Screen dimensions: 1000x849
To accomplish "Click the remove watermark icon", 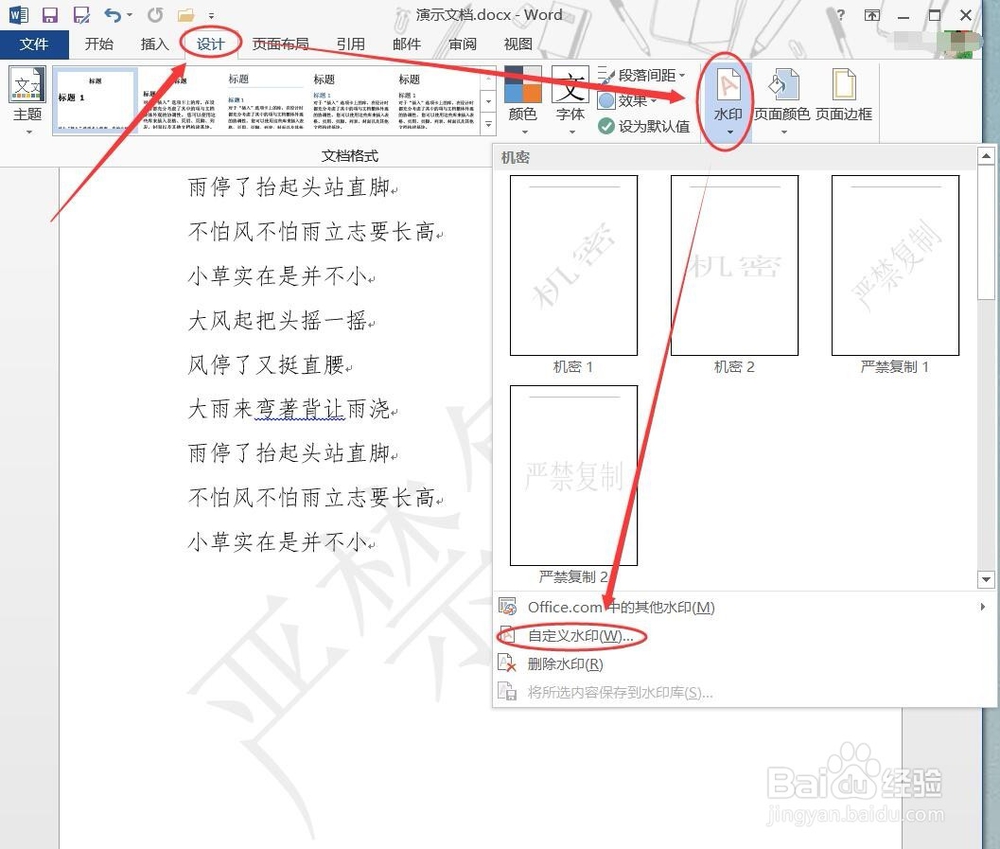I will click(508, 663).
